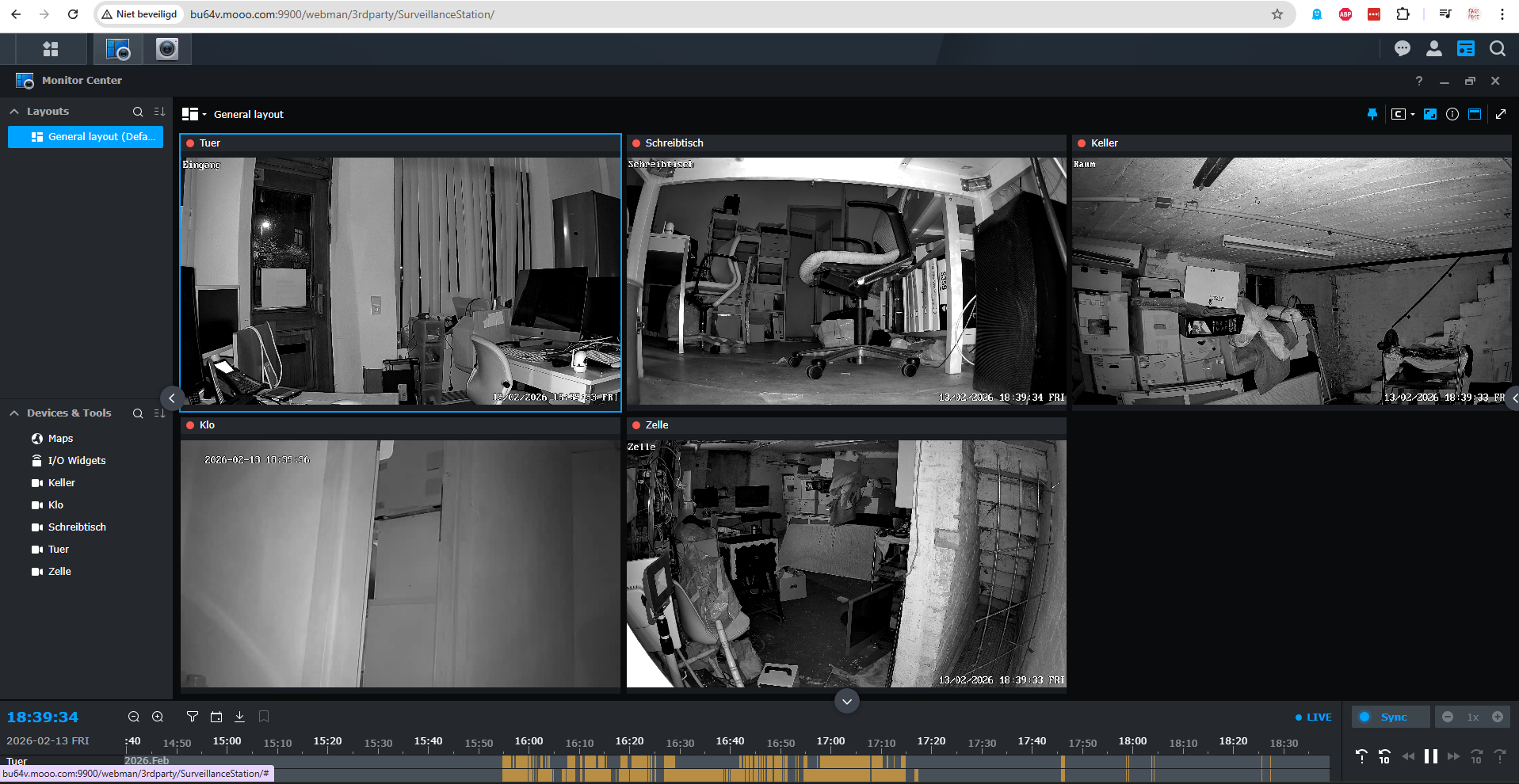Zoom in on the timeline
Screen dimensions: 1519x784
pyautogui.click(x=158, y=717)
